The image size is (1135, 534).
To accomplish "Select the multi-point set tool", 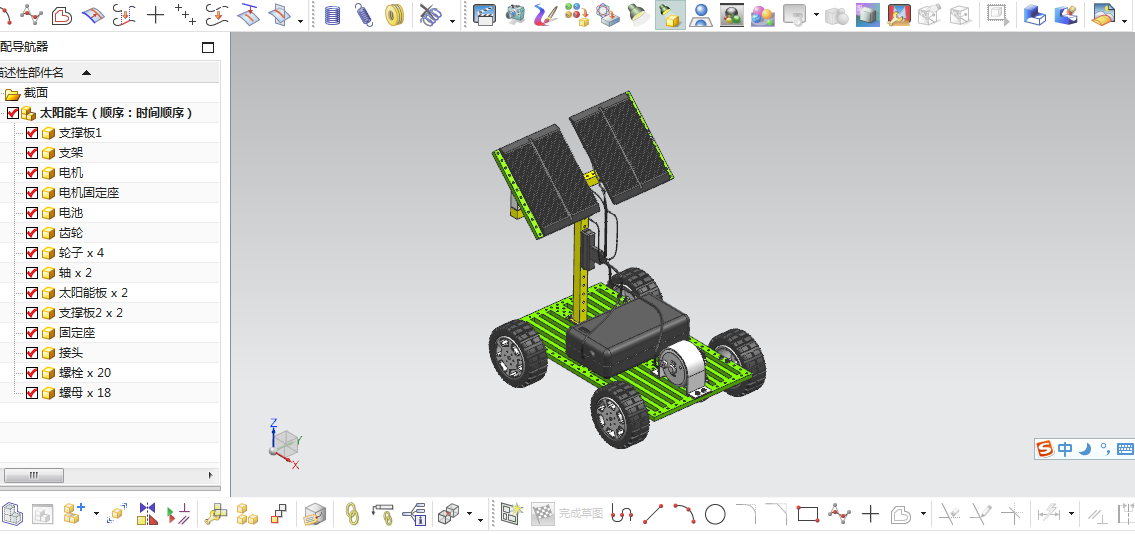I will coord(185,14).
